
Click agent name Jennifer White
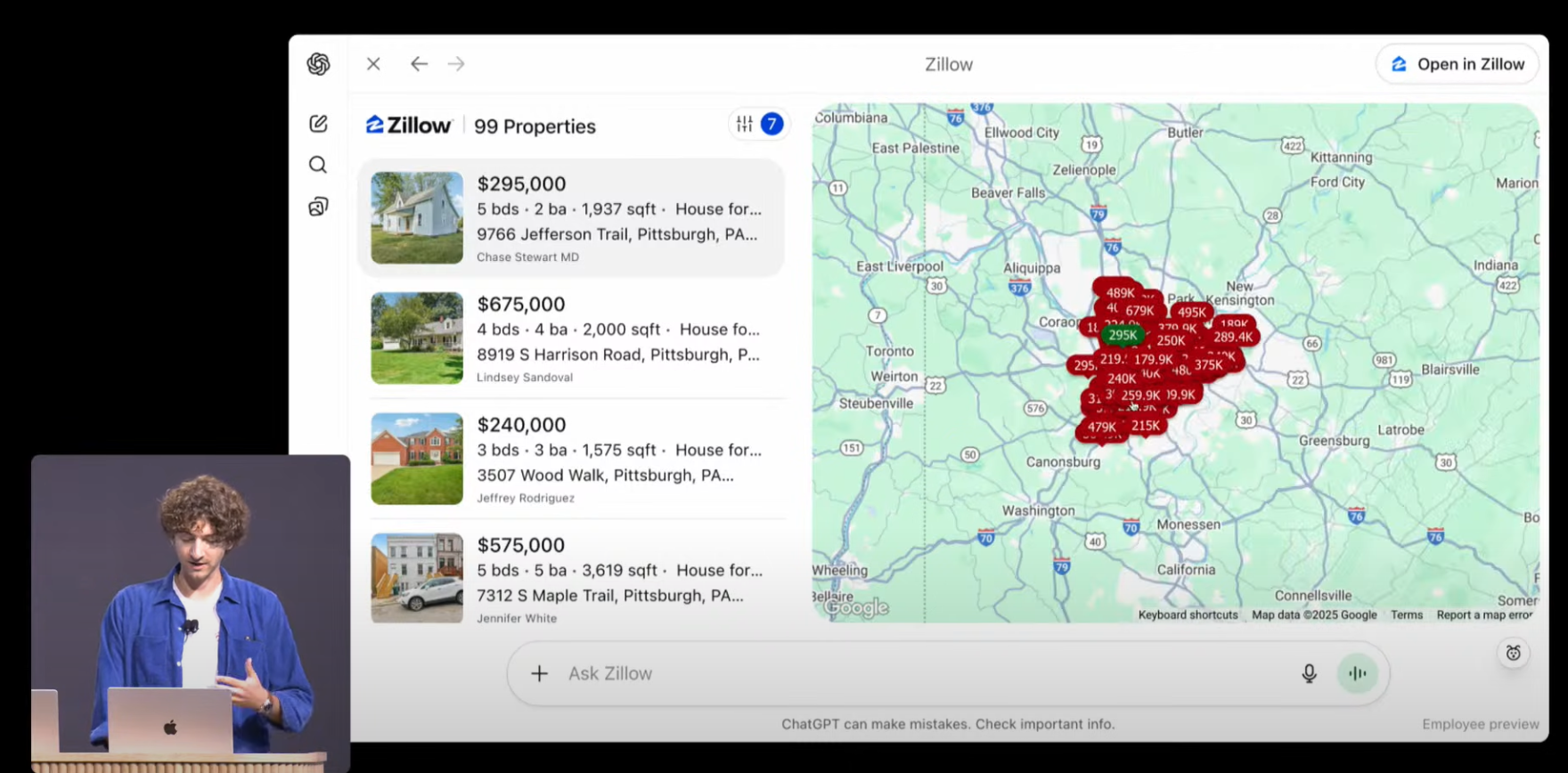click(x=517, y=618)
